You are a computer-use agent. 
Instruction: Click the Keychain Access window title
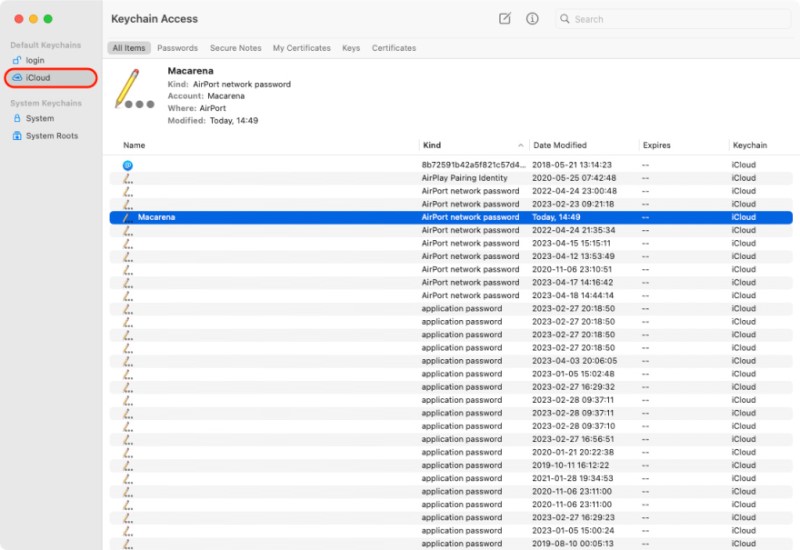154,19
